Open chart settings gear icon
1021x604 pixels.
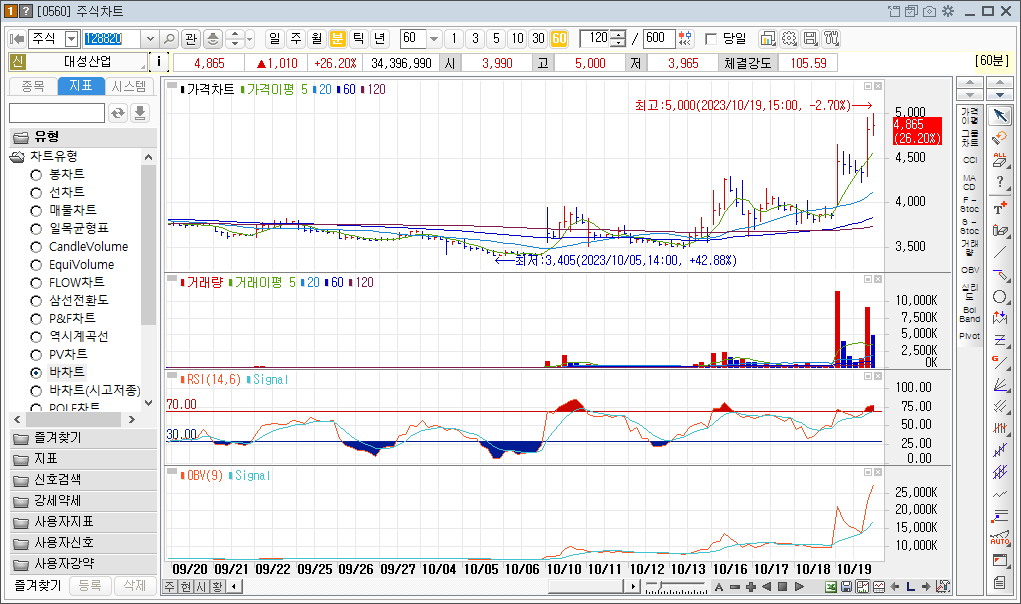[x=789, y=38]
